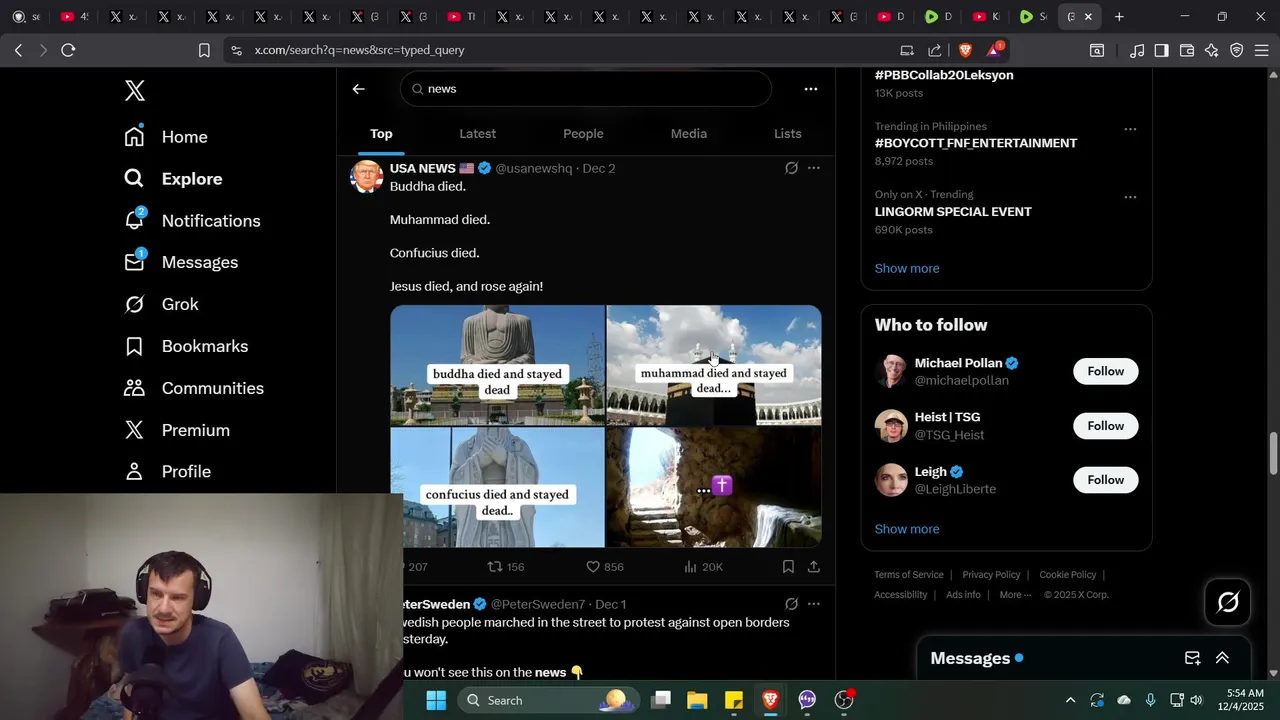Click the browser address bar URL
Viewport: 1280px width, 720px height.
click(x=359, y=50)
